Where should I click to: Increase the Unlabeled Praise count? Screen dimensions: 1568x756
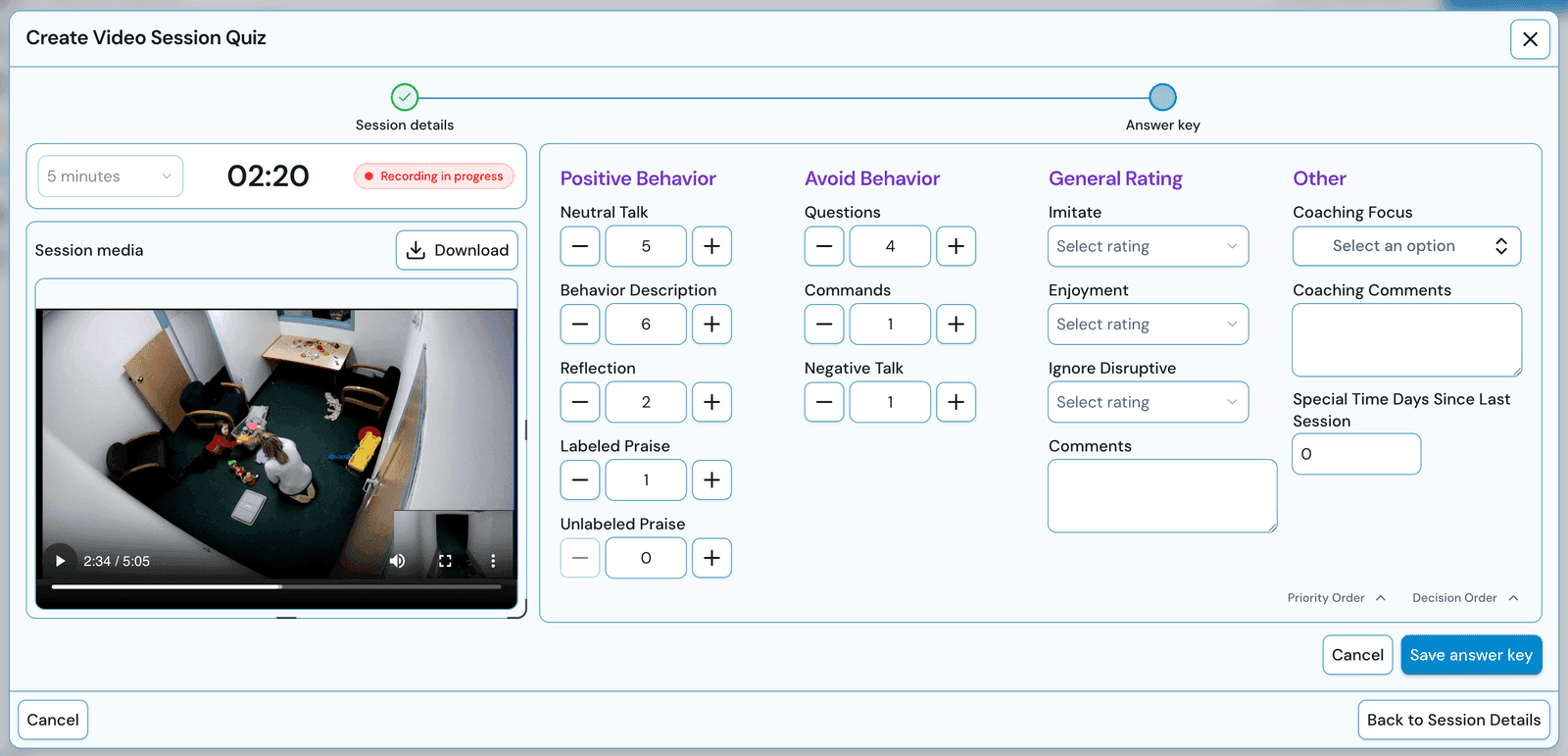click(711, 558)
